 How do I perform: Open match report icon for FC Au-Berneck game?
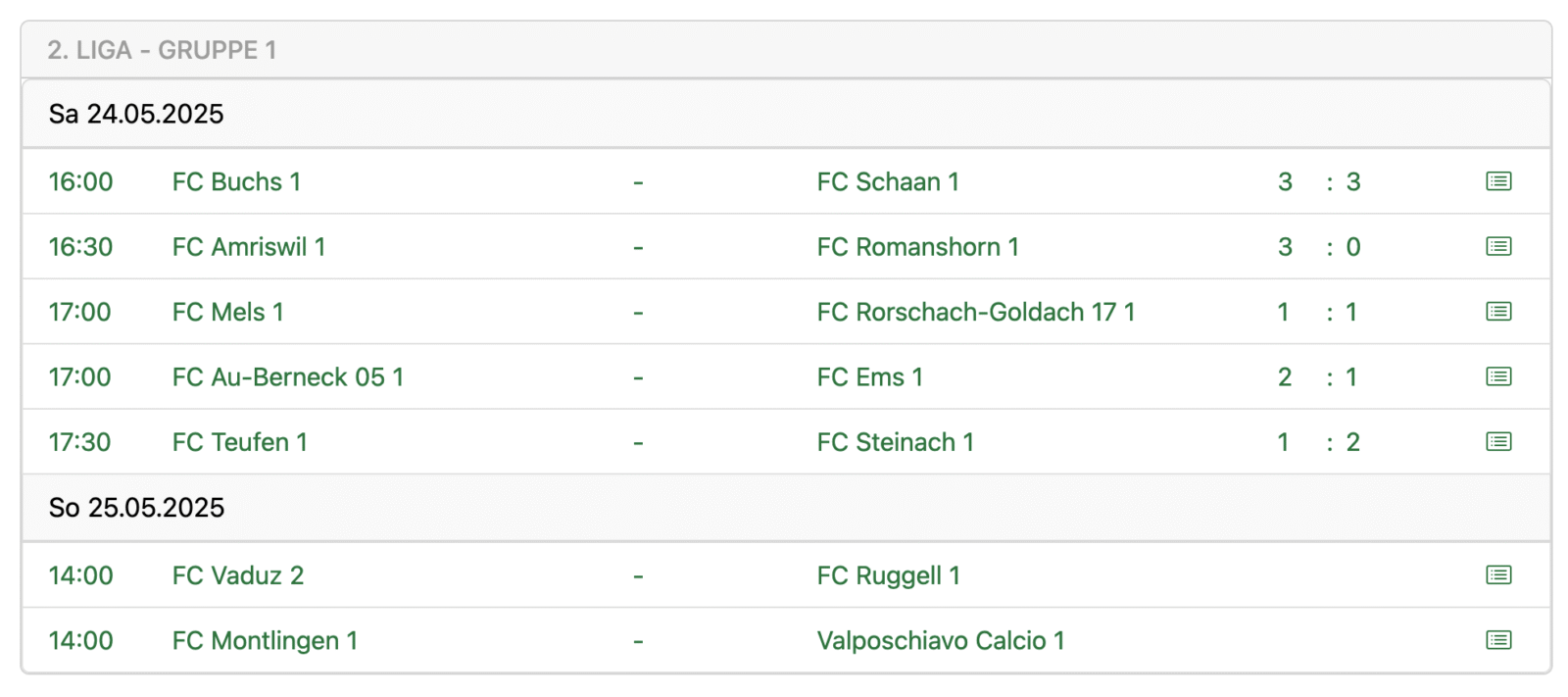(x=1498, y=376)
